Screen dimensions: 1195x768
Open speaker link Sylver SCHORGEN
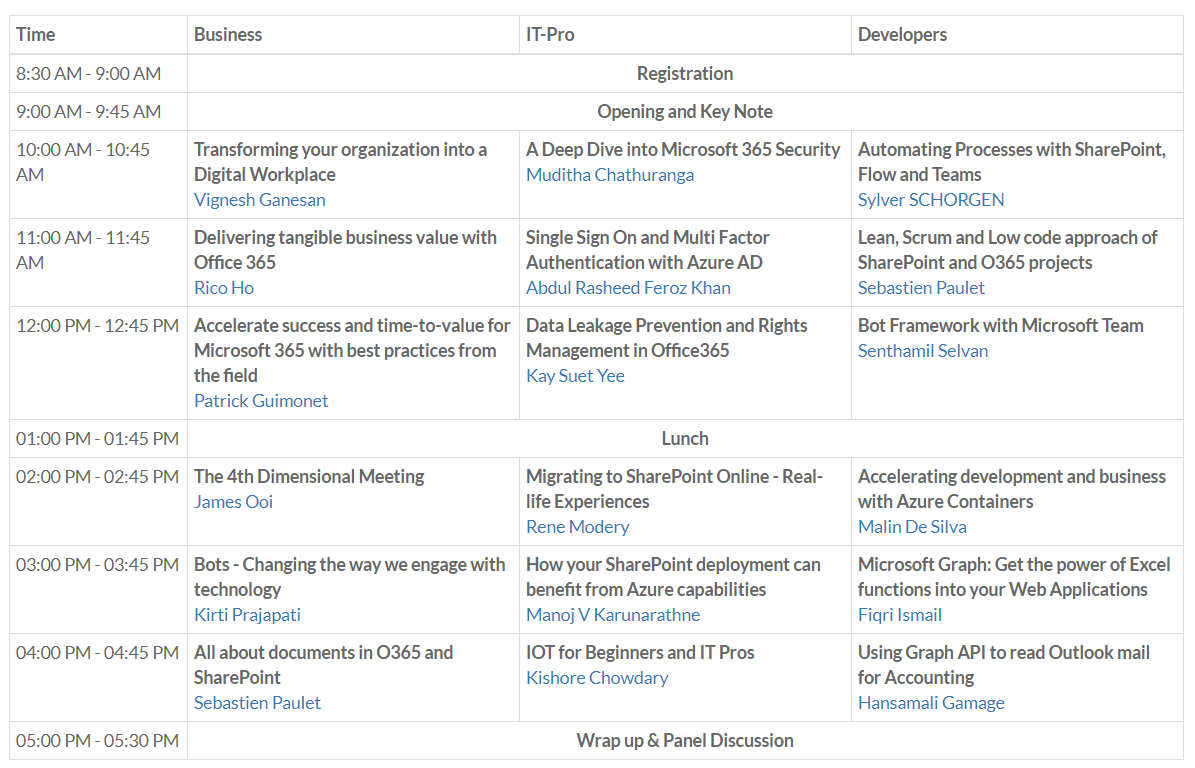tap(931, 200)
